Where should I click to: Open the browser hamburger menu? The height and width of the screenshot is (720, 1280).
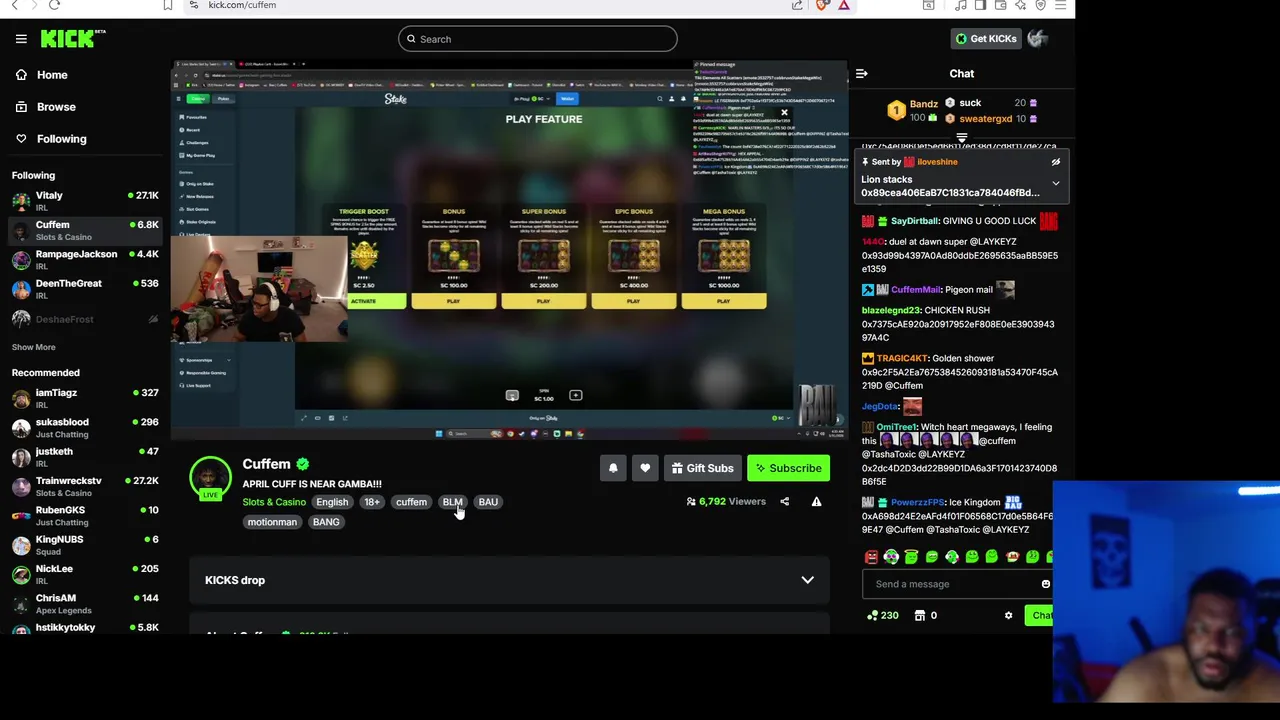pos(1060,5)
